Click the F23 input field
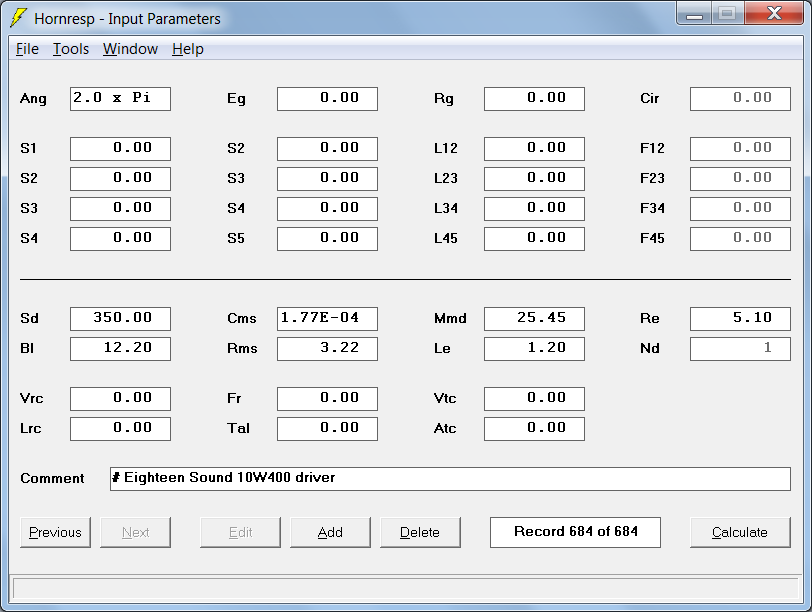Viewport: 812px width, 612px height. (x=741, y=179)
